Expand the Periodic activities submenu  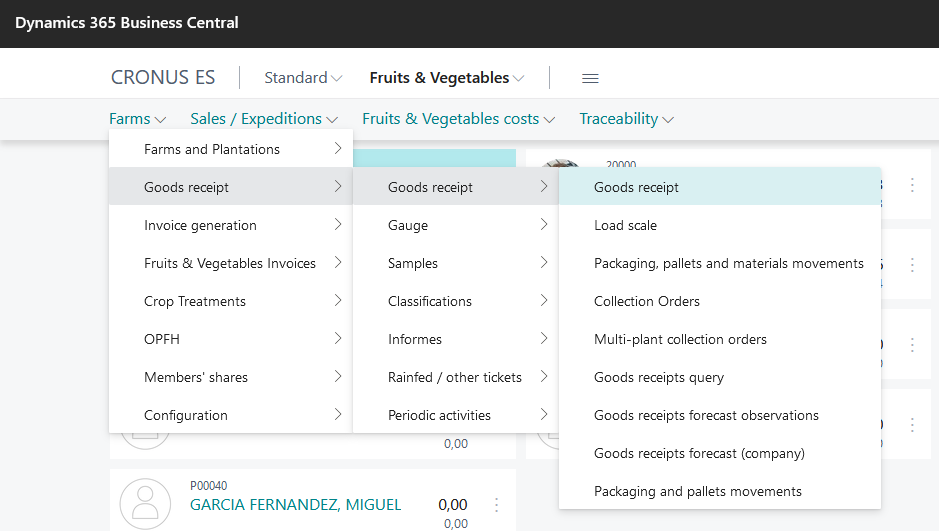(456, 415)
